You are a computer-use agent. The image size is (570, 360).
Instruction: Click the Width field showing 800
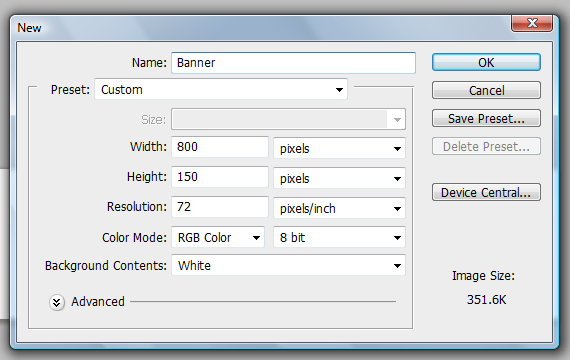220,147
